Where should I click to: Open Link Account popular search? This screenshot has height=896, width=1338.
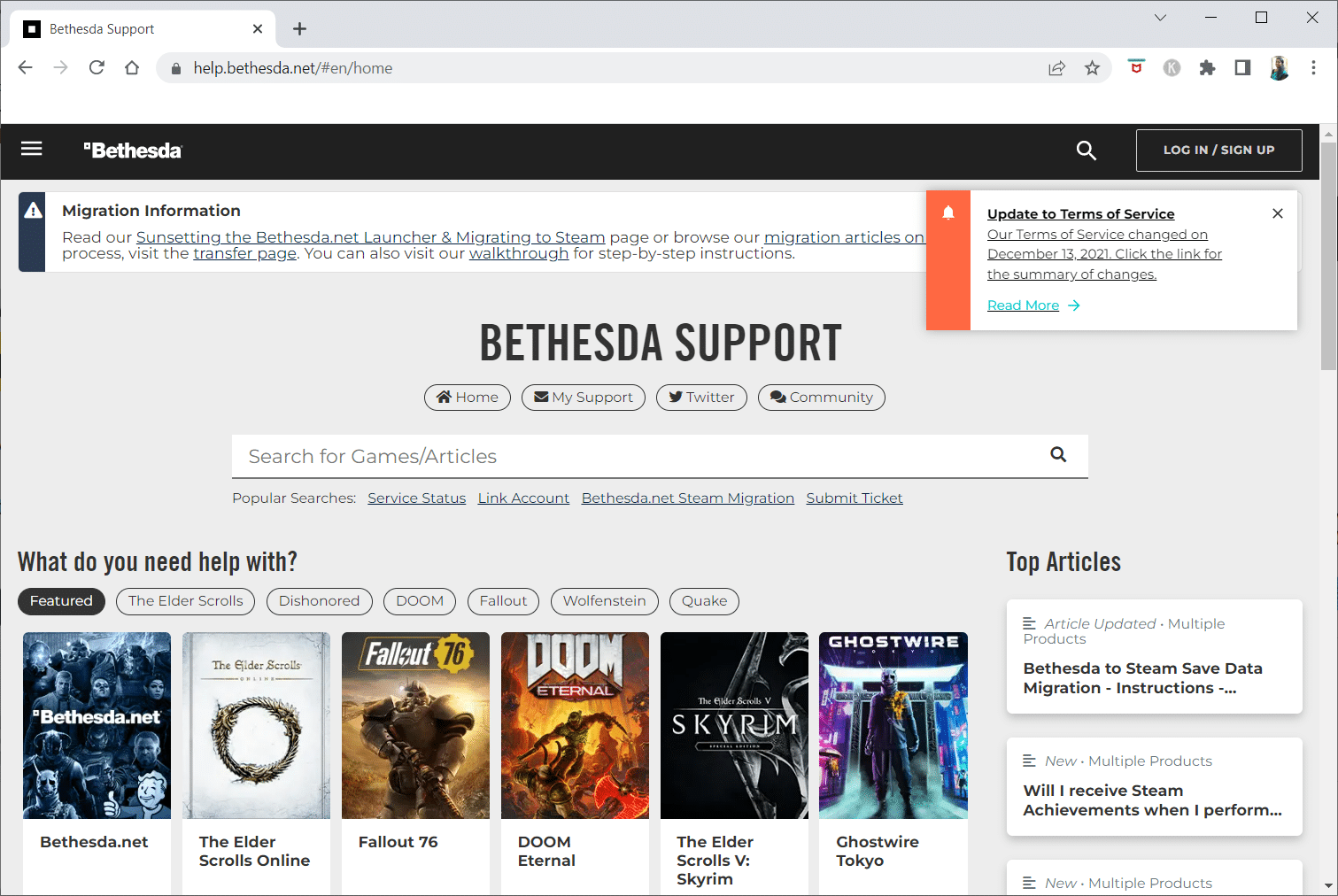click(x=523, y=498)
